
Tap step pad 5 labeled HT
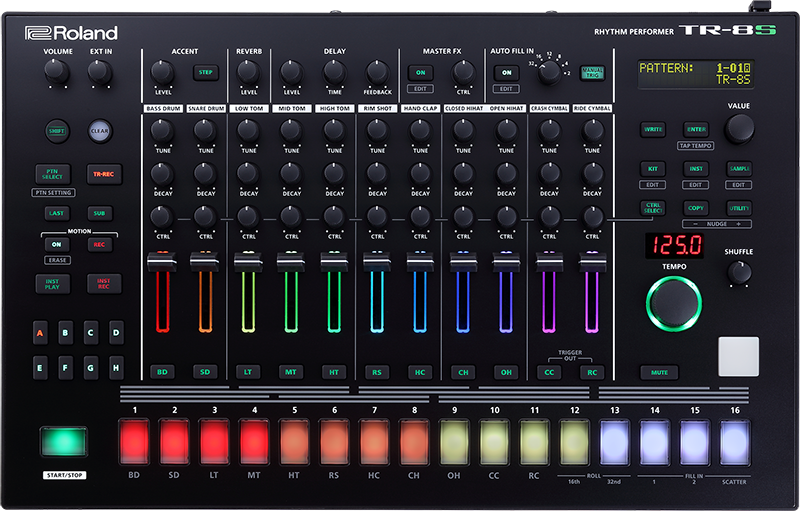294,442
